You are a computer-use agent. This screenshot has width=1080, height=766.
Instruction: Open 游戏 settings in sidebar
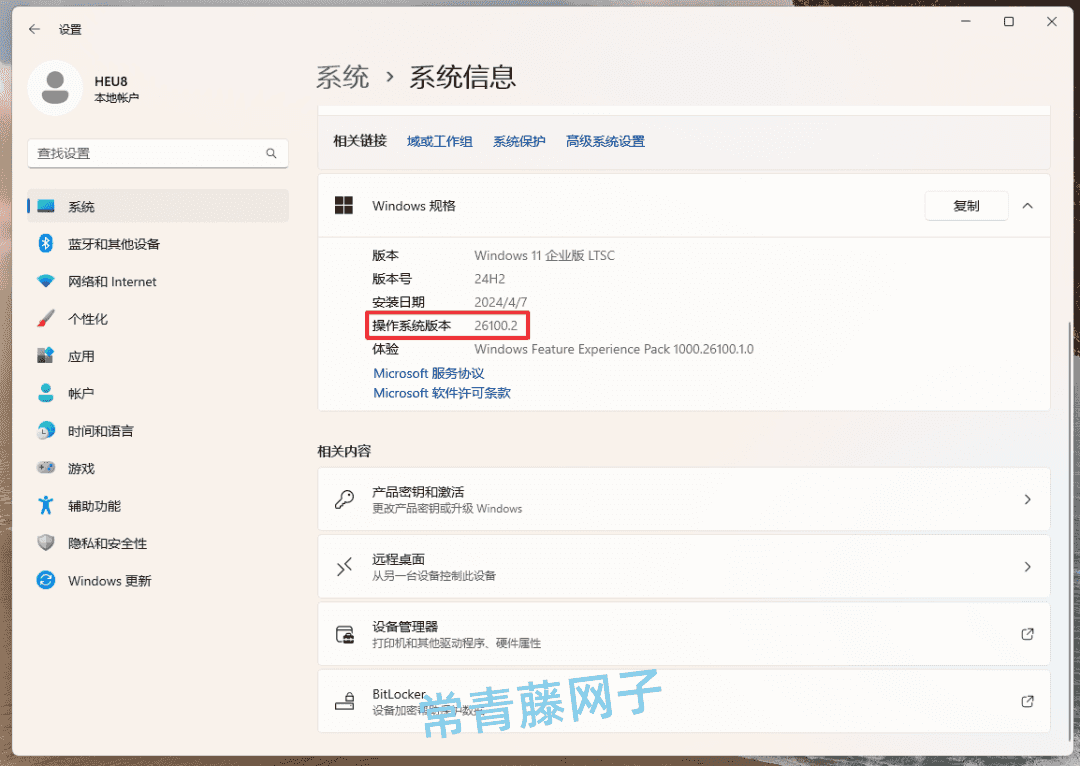[x=158, y=468]
